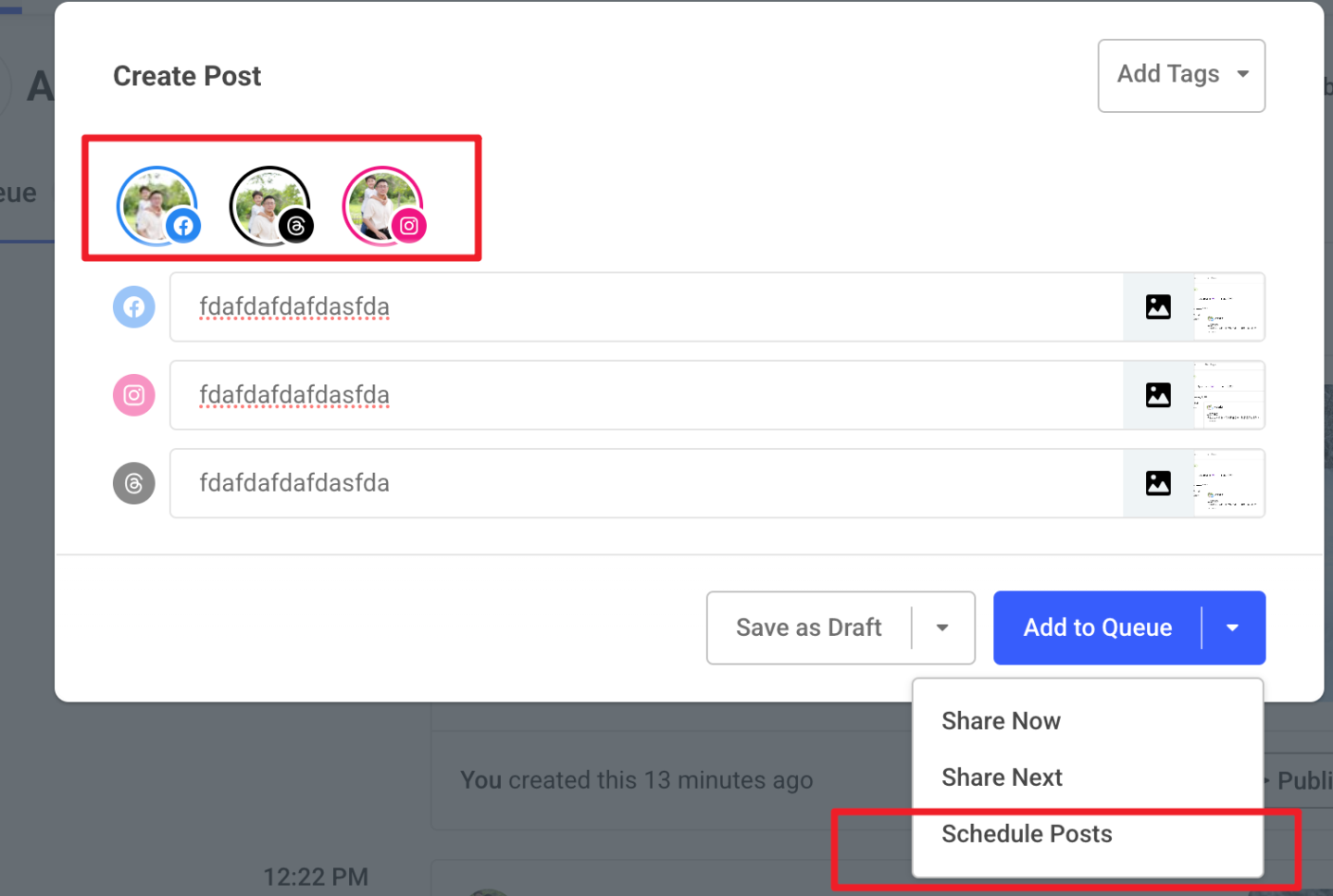Click image icon in Threads post row
This screenshot has height=896, width=1333.
tap(1158, 483)
